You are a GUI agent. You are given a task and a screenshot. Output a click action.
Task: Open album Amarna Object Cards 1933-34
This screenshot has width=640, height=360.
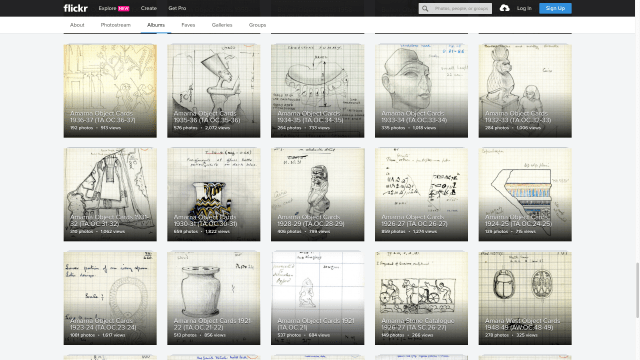click(421, 91)
